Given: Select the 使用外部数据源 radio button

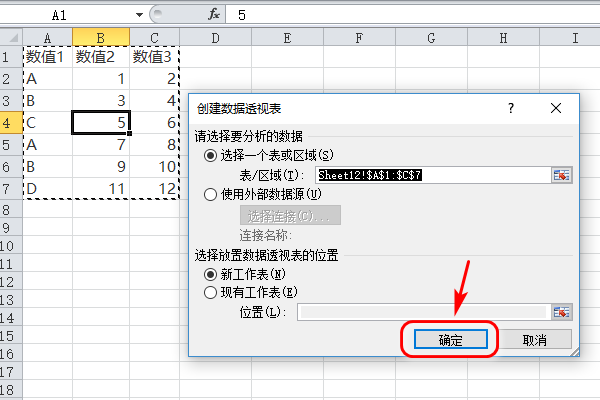Looking at the screenshot, I should (210, 194).
